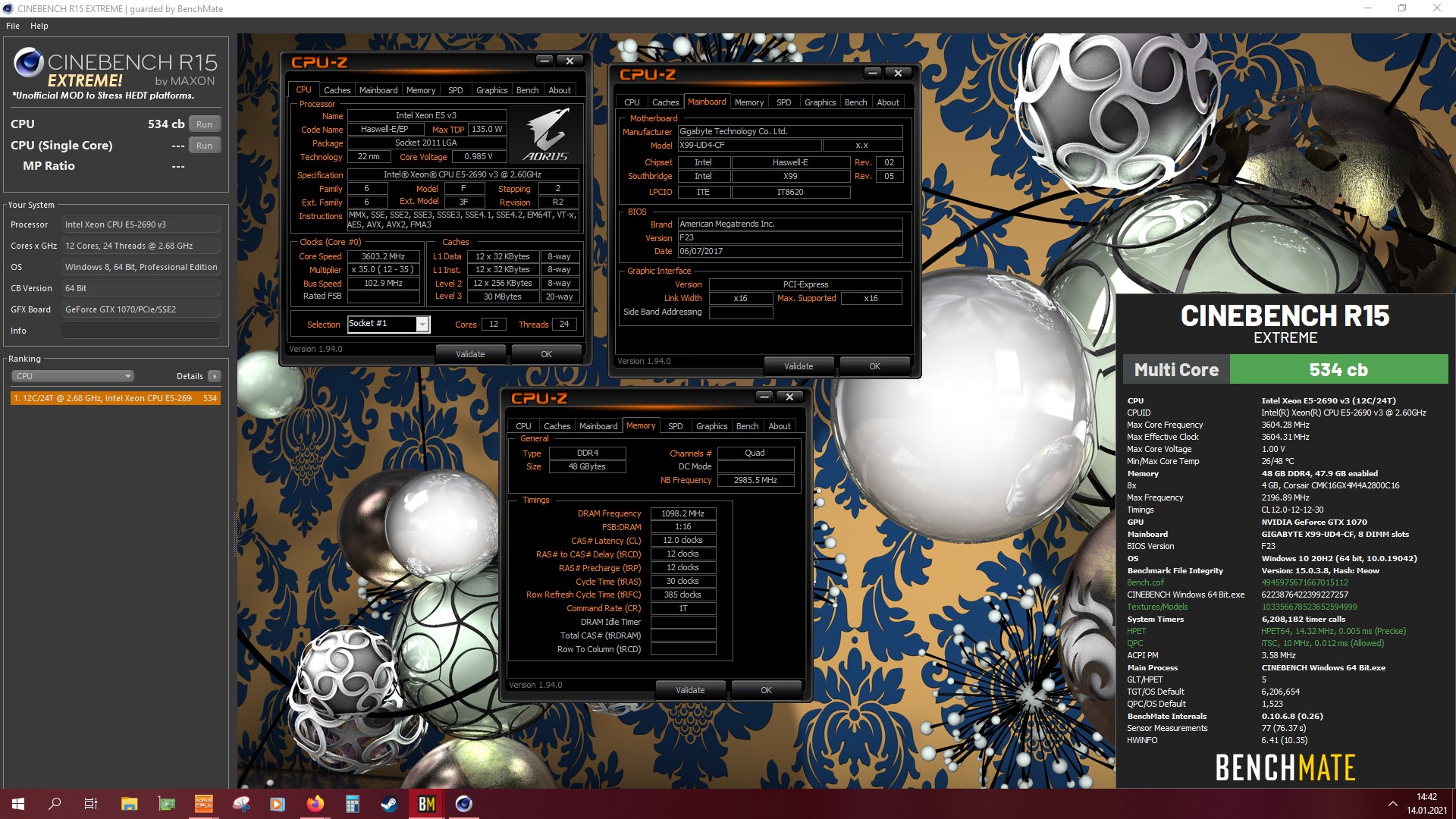Open Mainboard tab in top-left CPU-Z window
1456x819 pixels.
point(378,90)
